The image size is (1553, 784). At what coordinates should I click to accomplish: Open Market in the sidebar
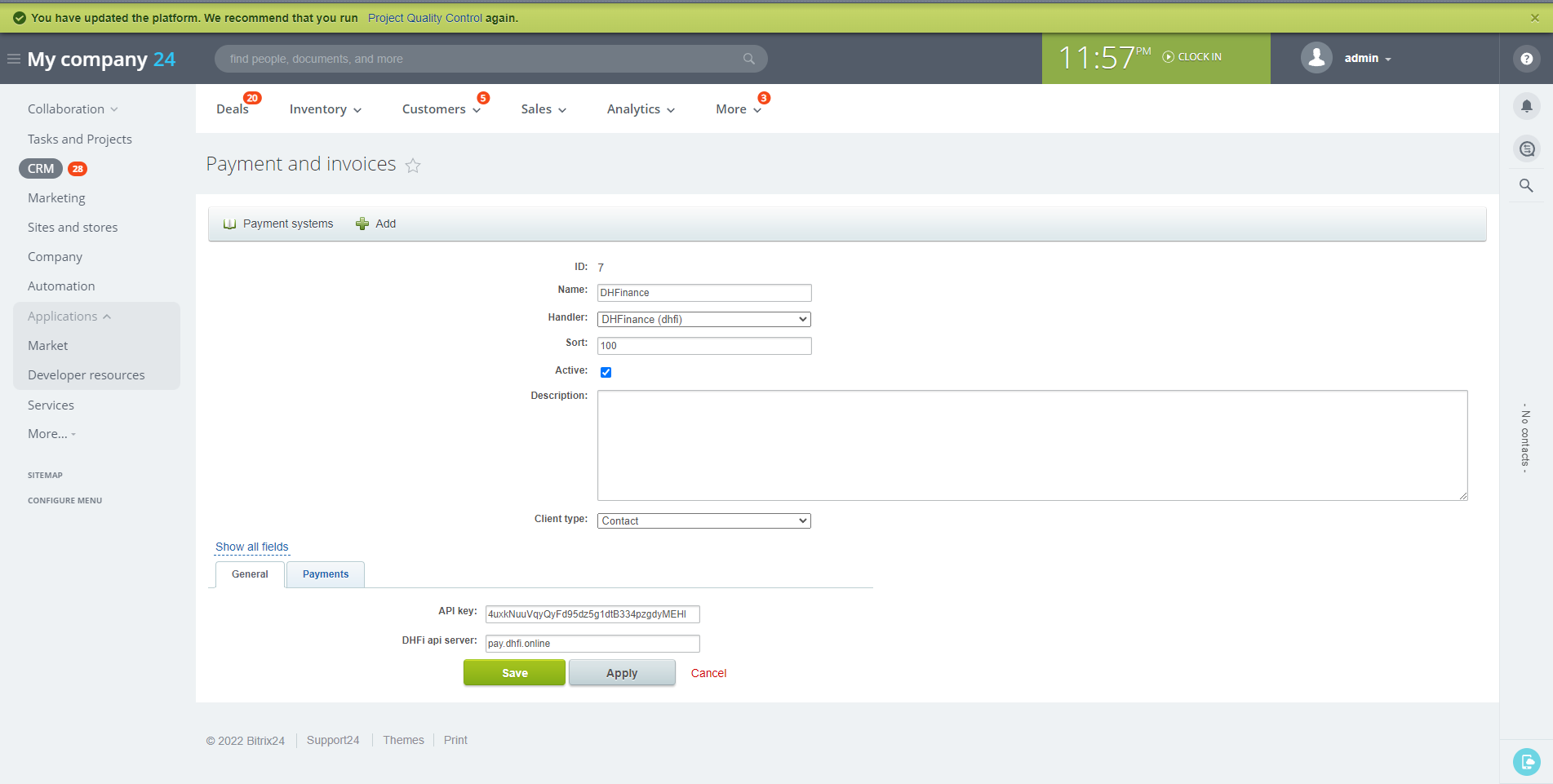point(48,346)
